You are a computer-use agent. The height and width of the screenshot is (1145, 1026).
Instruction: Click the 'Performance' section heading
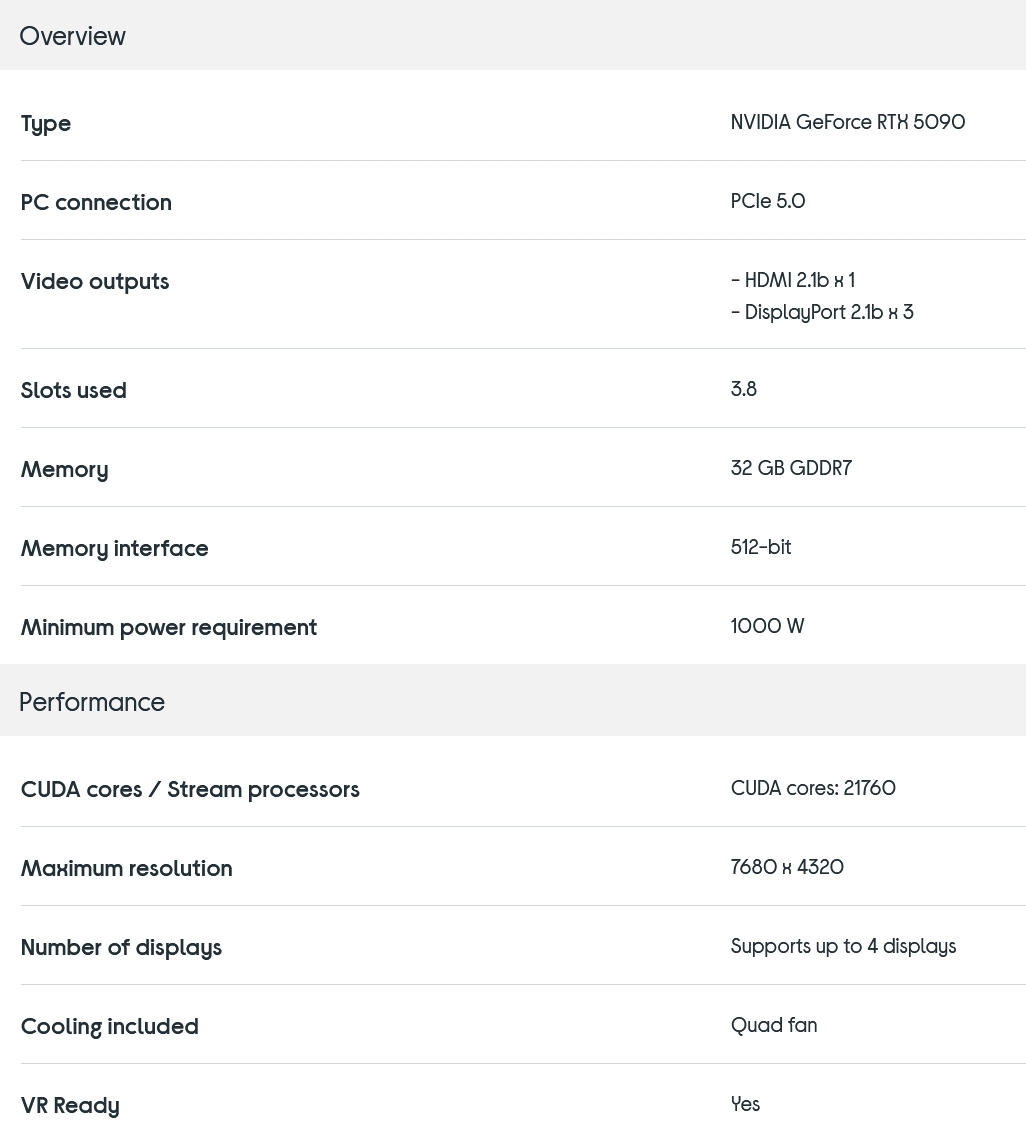92,702
